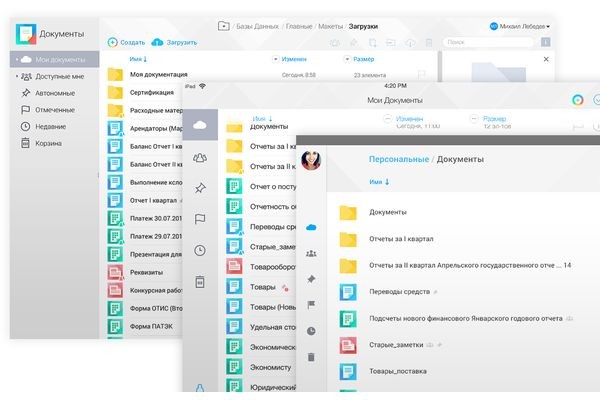
Task: Go to the Персональные breadcrumb link
Action: click(x=399, y=159)
